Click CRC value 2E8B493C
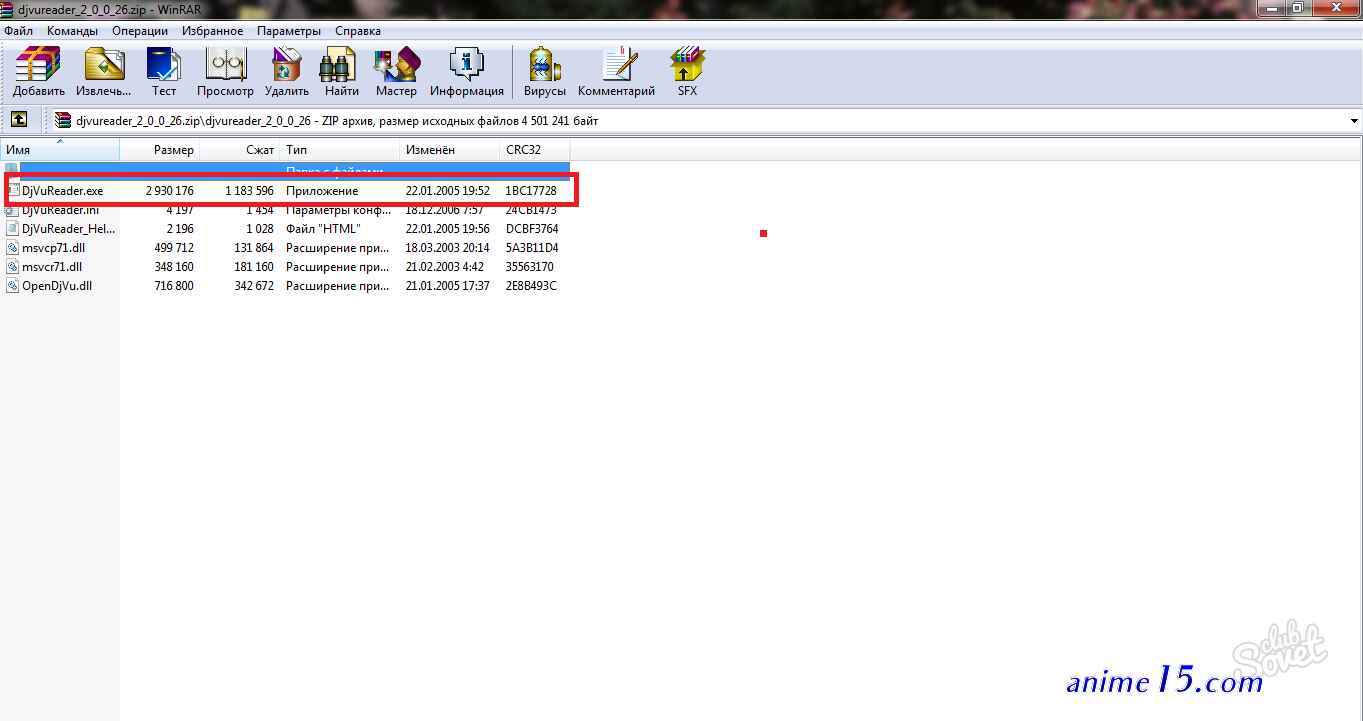 click(531, 286)
